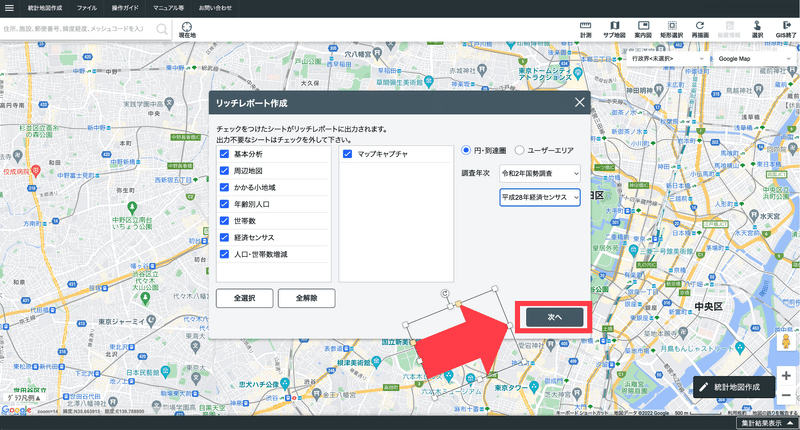Refresh map with 再描画 icon
The width and height of the screenshot is (800, 430).
tap(700, 30)
